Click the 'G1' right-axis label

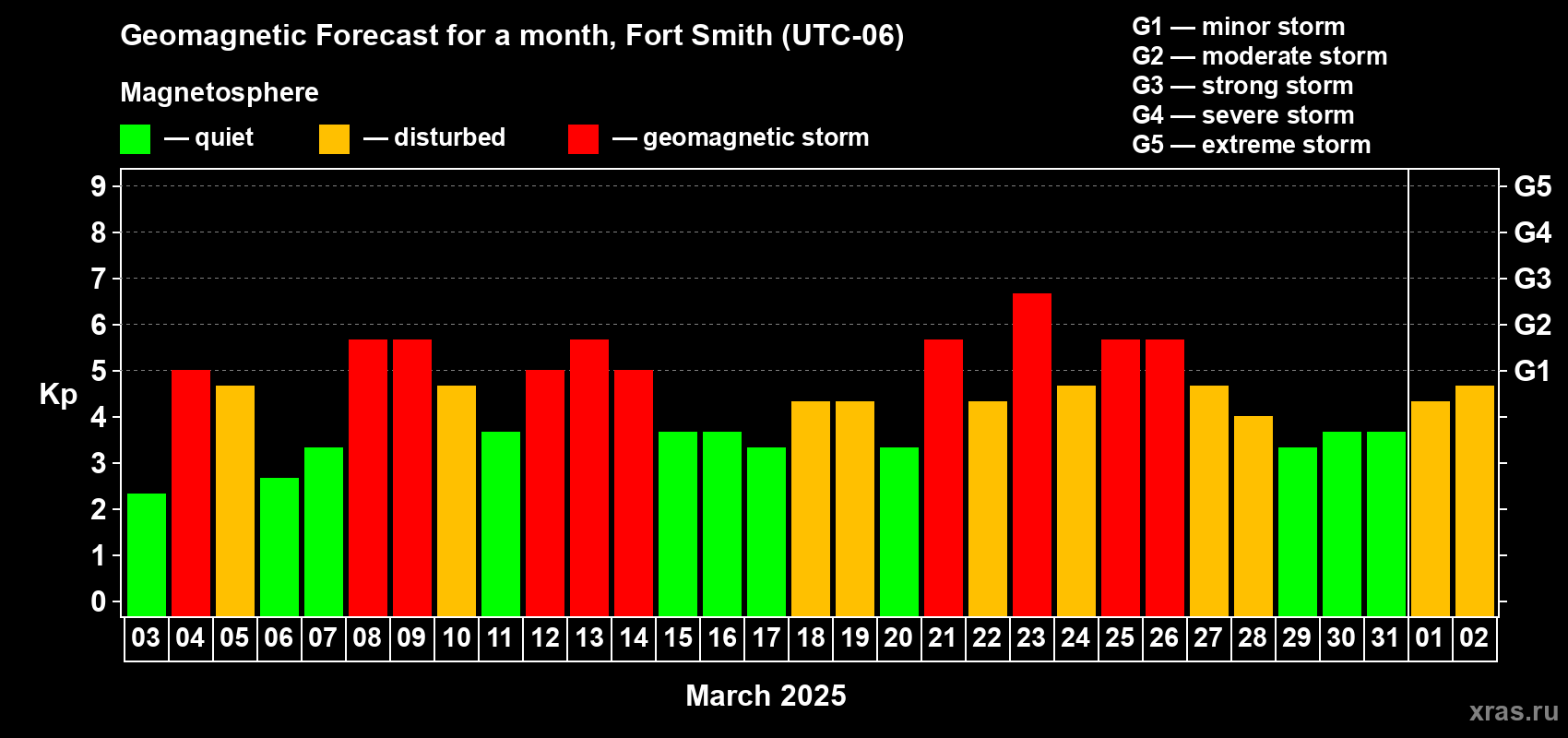[x=1533, y=371]
